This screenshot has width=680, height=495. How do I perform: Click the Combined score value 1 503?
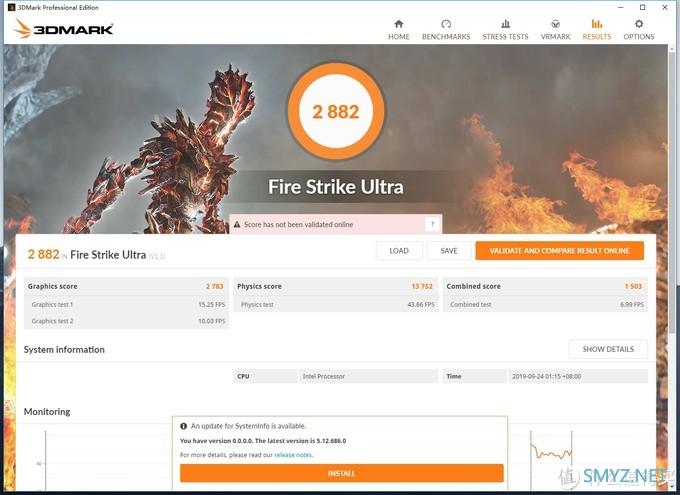(633, 286)
